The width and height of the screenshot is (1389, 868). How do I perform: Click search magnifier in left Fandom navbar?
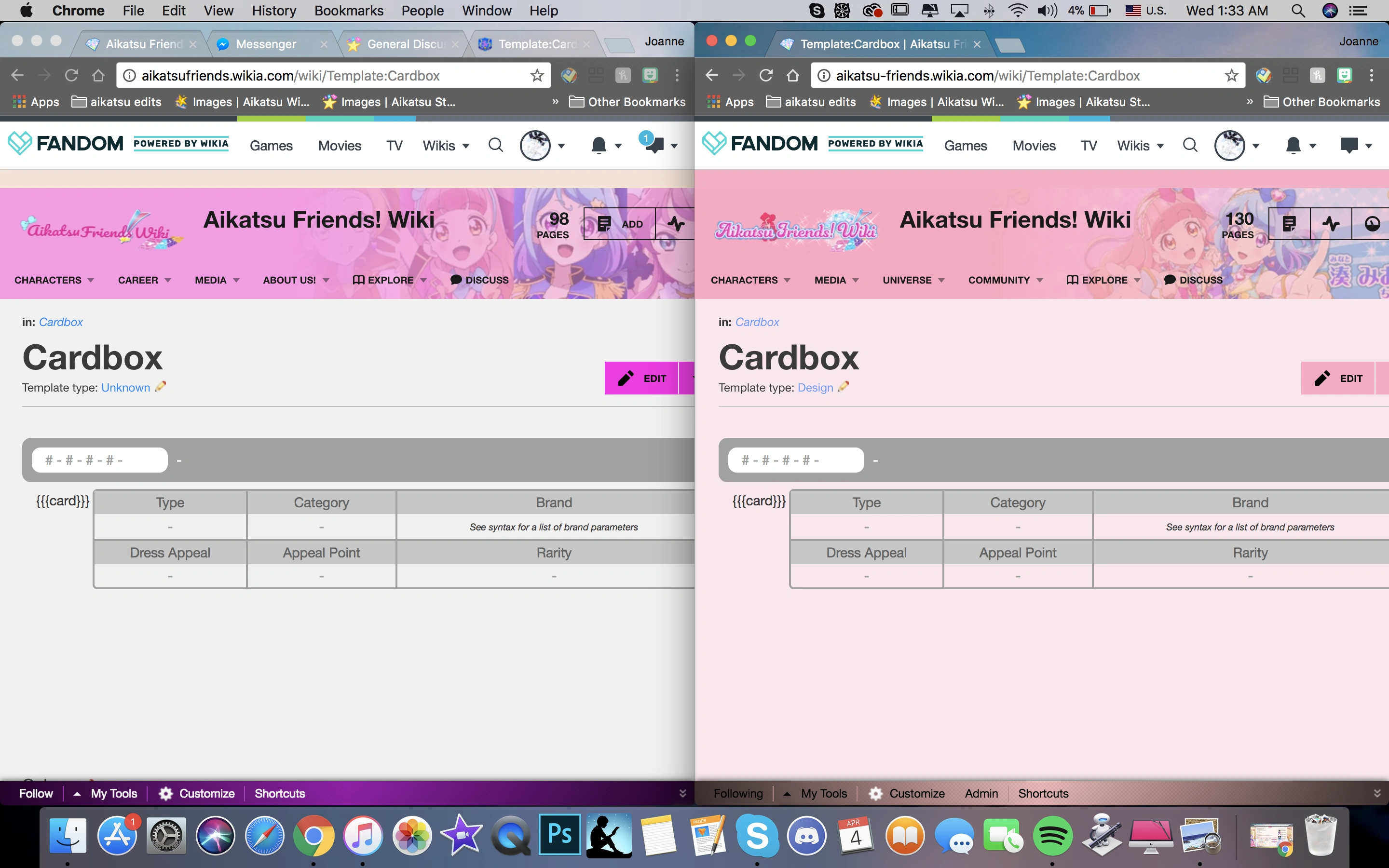[496, 145]
